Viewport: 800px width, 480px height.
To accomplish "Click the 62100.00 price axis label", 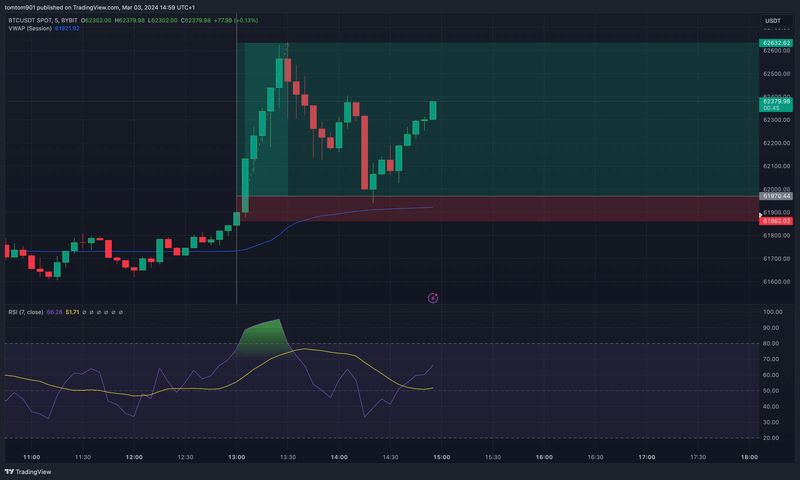I will [x=777, y=166].
